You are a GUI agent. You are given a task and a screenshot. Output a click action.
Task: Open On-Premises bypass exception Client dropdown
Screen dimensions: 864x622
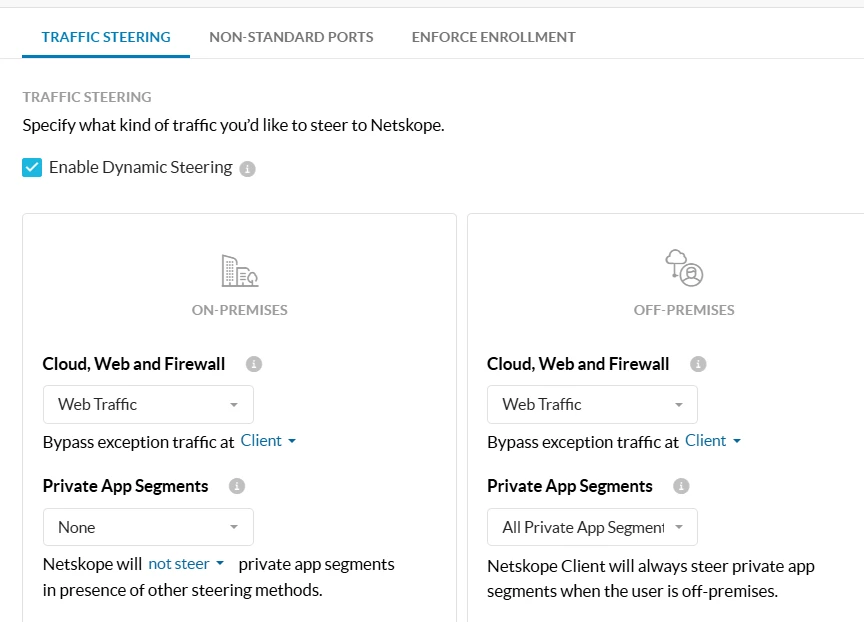268,441
